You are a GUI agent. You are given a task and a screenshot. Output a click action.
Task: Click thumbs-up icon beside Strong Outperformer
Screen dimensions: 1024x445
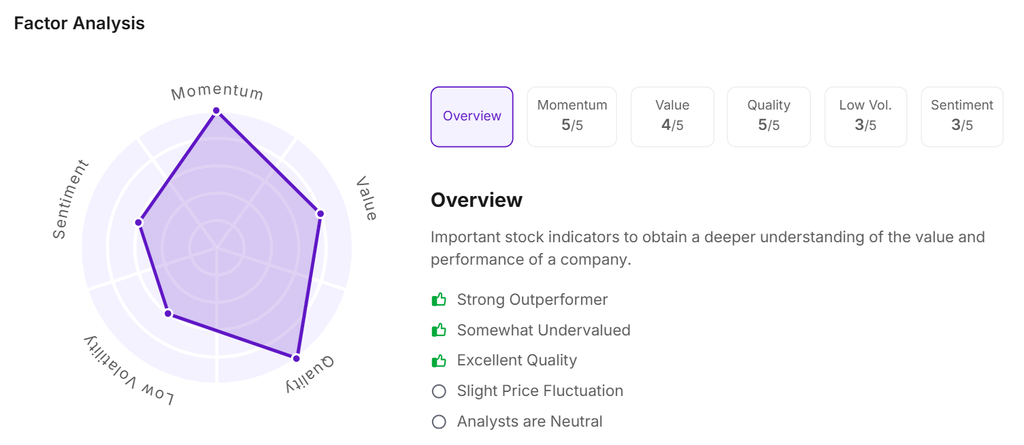point(439,300)
